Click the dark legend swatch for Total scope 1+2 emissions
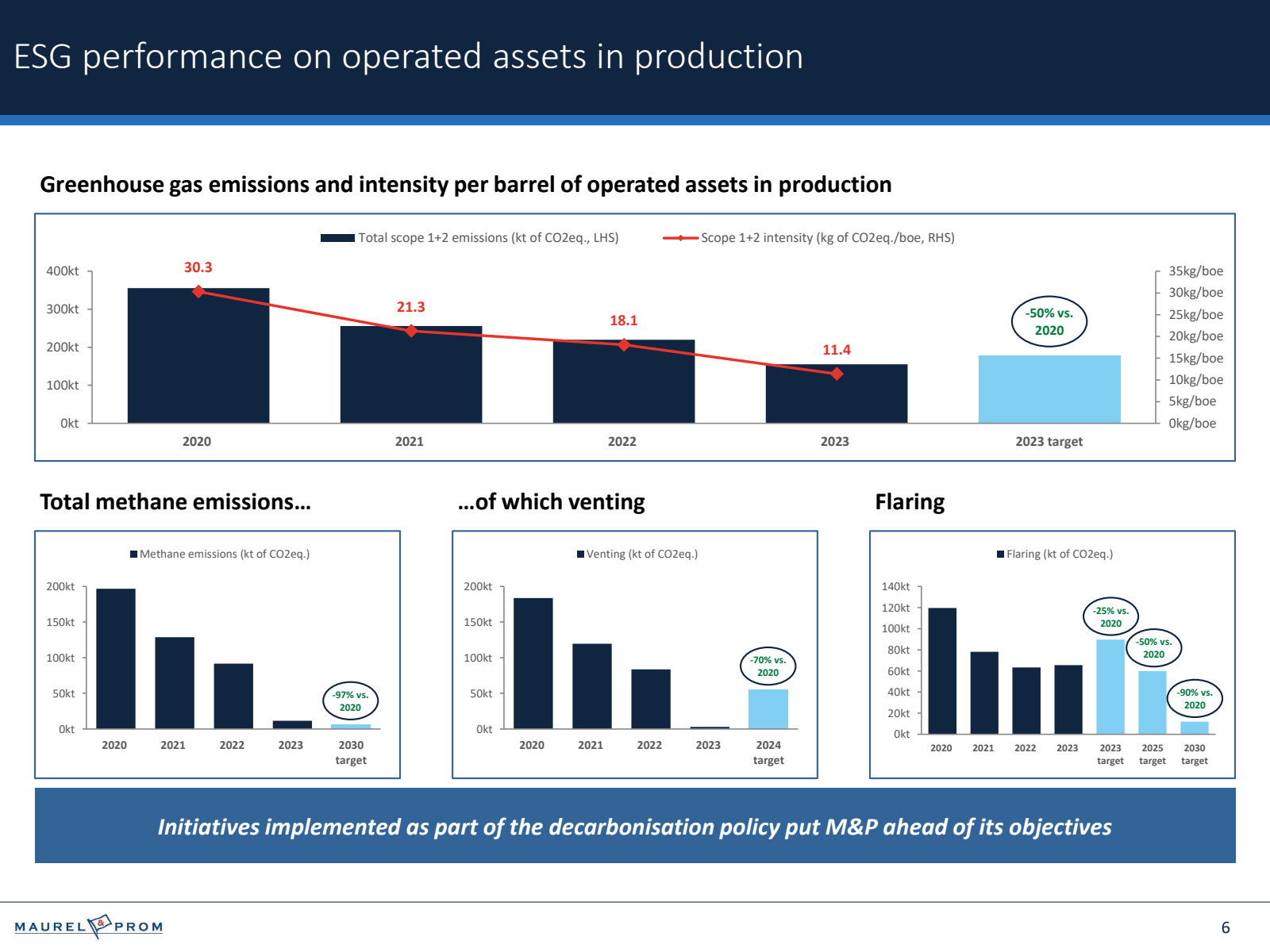Viewport: 1270px width, 952px height. (x=337, y=238)
